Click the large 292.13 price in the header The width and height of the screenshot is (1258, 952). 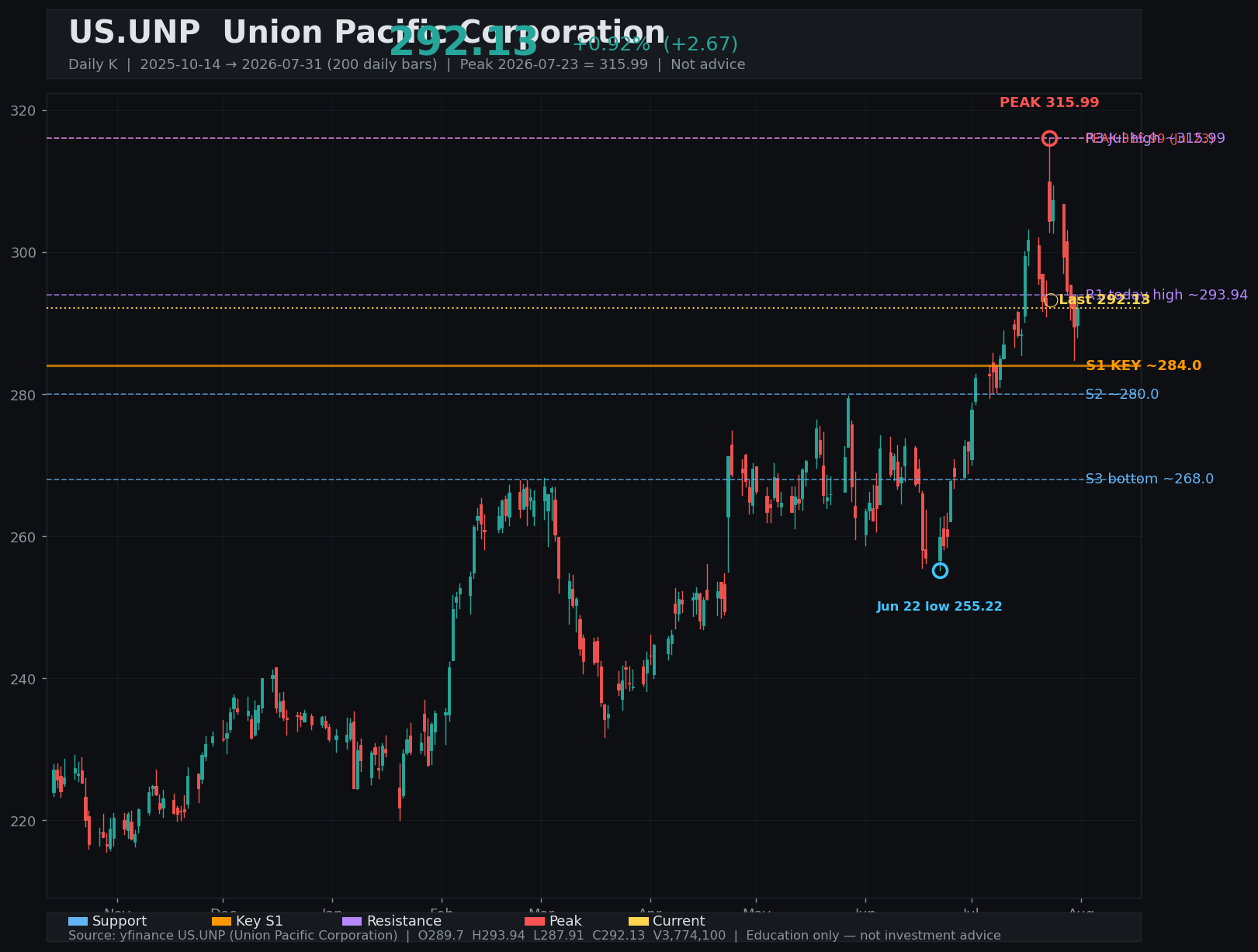point(463,43)
